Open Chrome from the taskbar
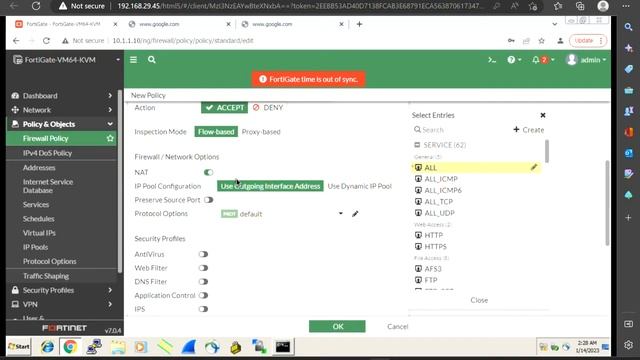 click(x=70, y=347)
